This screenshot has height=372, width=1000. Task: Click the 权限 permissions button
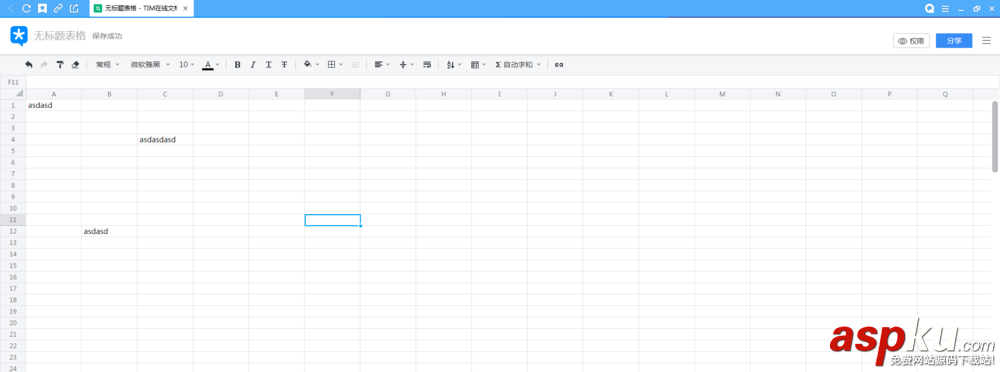click(911, 41)
